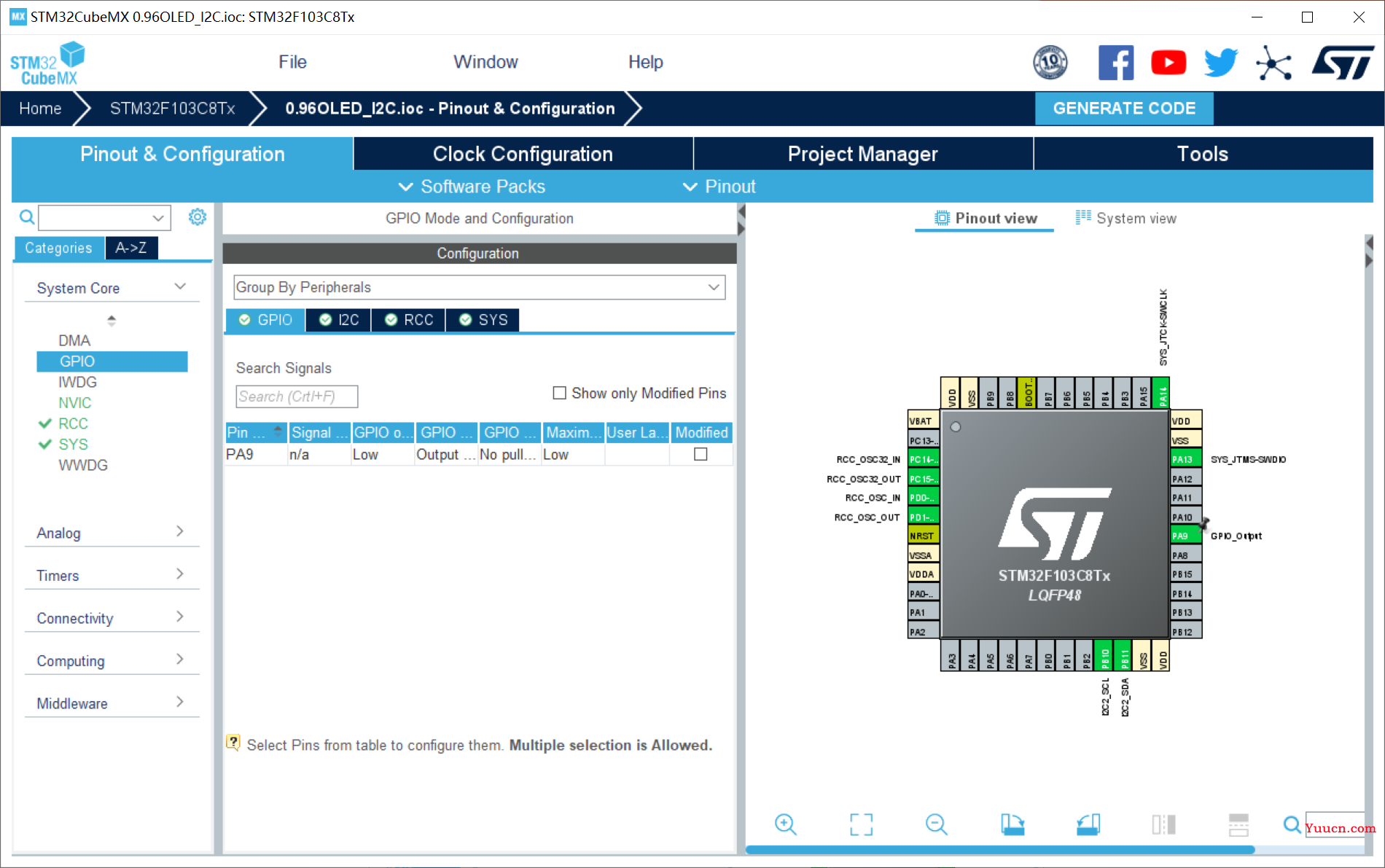Open the Software Packs dropdown
1385x868 pixels.
pos(472,187)
